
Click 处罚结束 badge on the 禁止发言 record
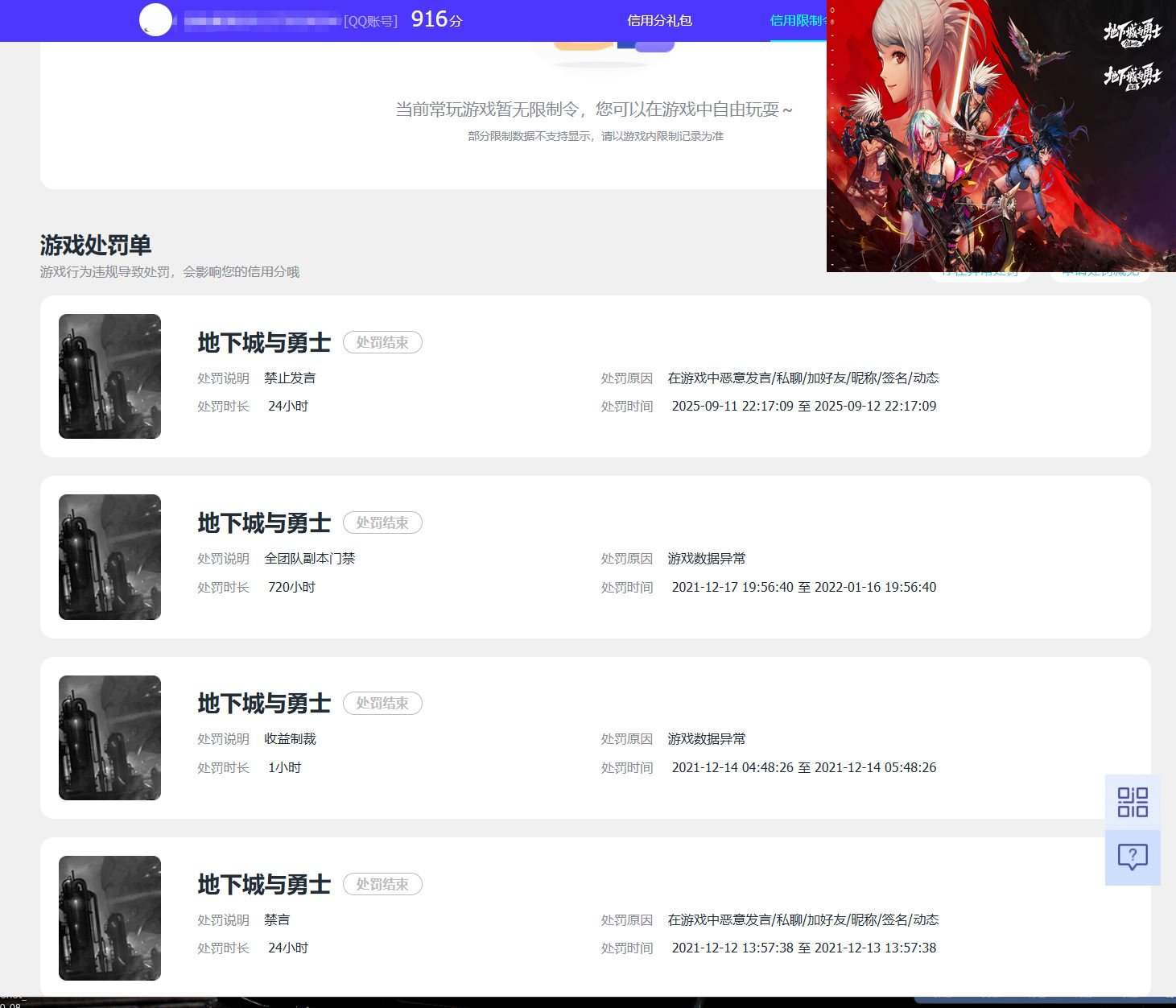pos(382,342)
